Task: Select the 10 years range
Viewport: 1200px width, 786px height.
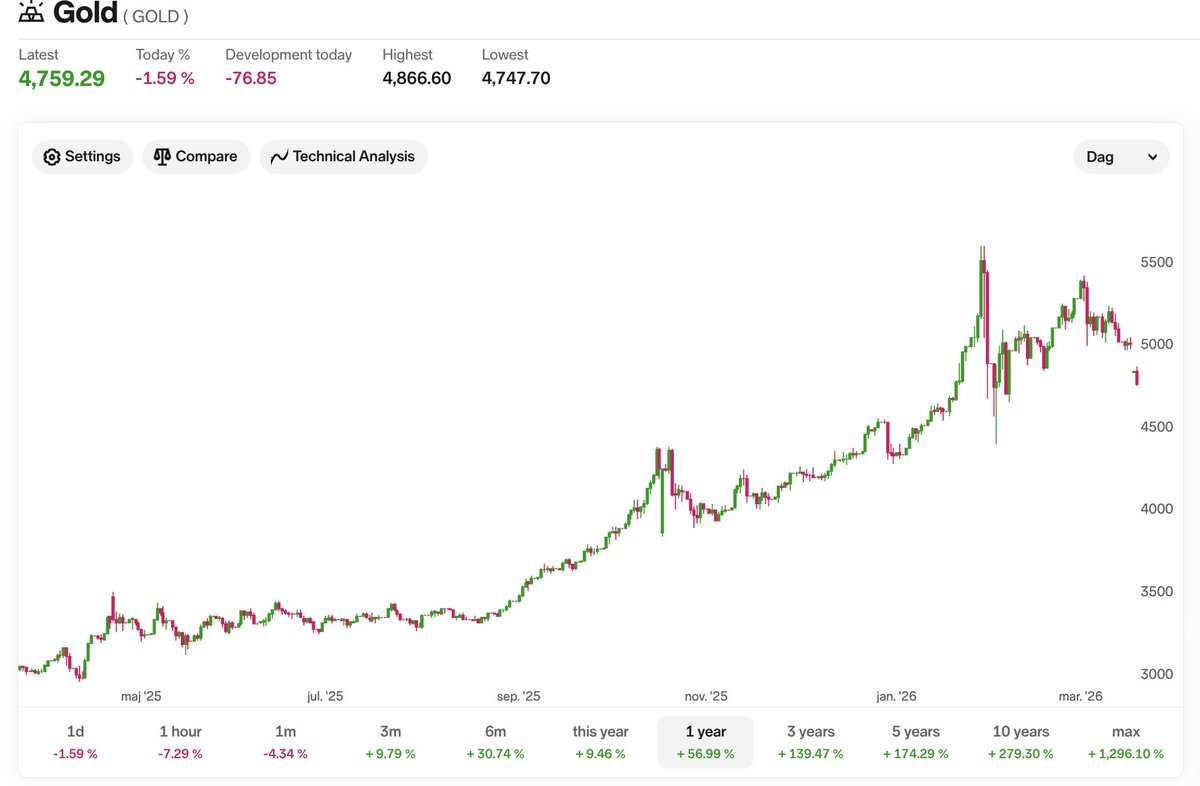Action: click(1021, 742)
